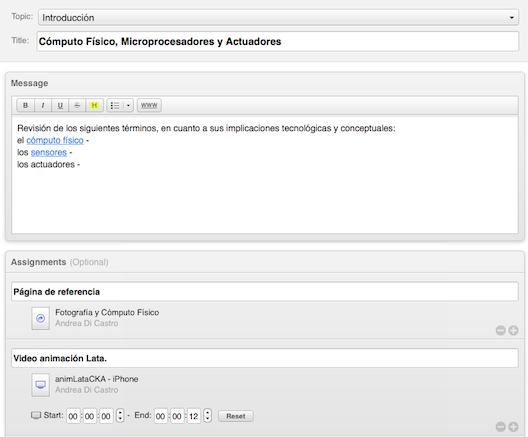
Task: Insert a www hyperlink
Action: click(149, 105)
